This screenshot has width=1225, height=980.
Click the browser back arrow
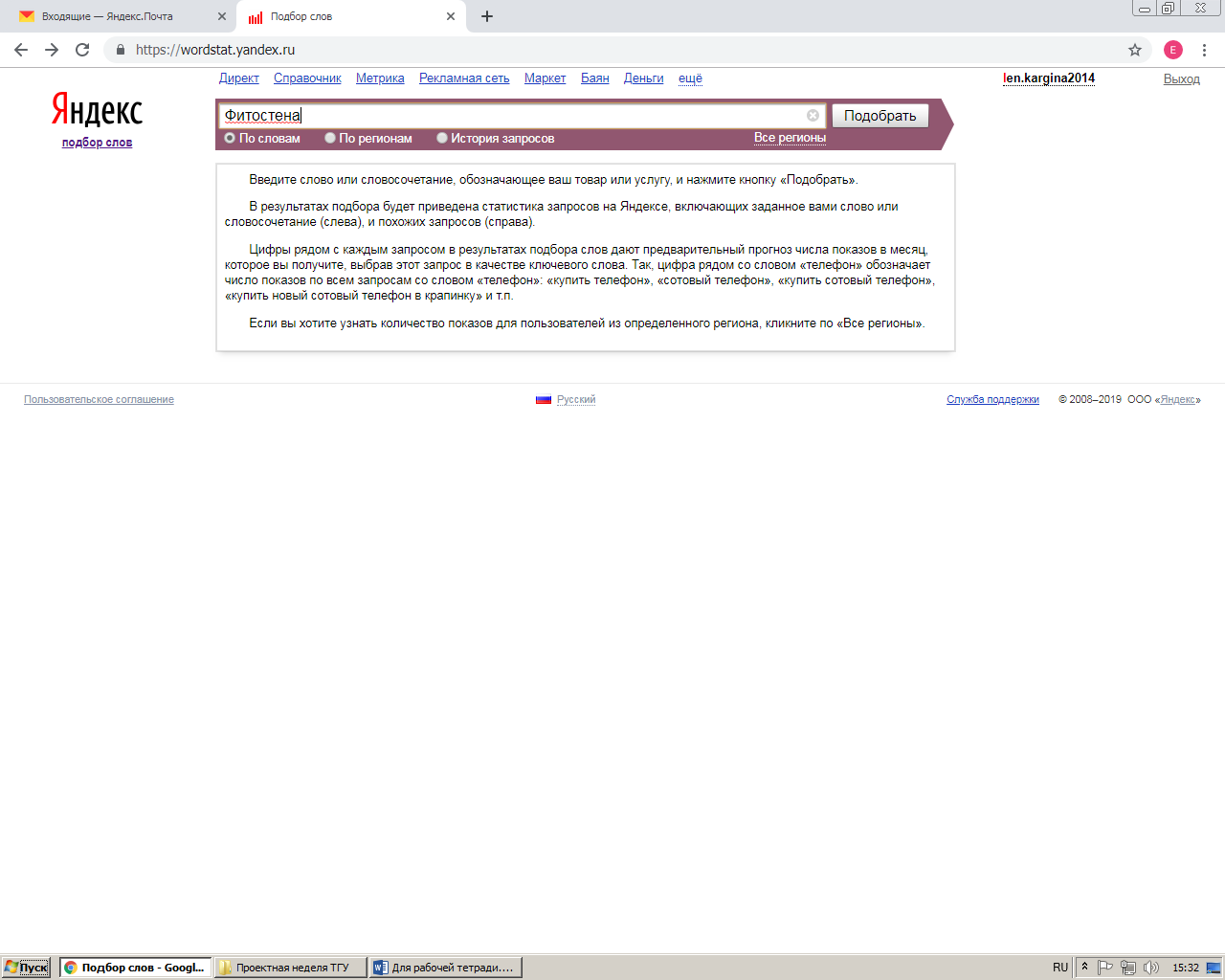click(x=21, y=50)
